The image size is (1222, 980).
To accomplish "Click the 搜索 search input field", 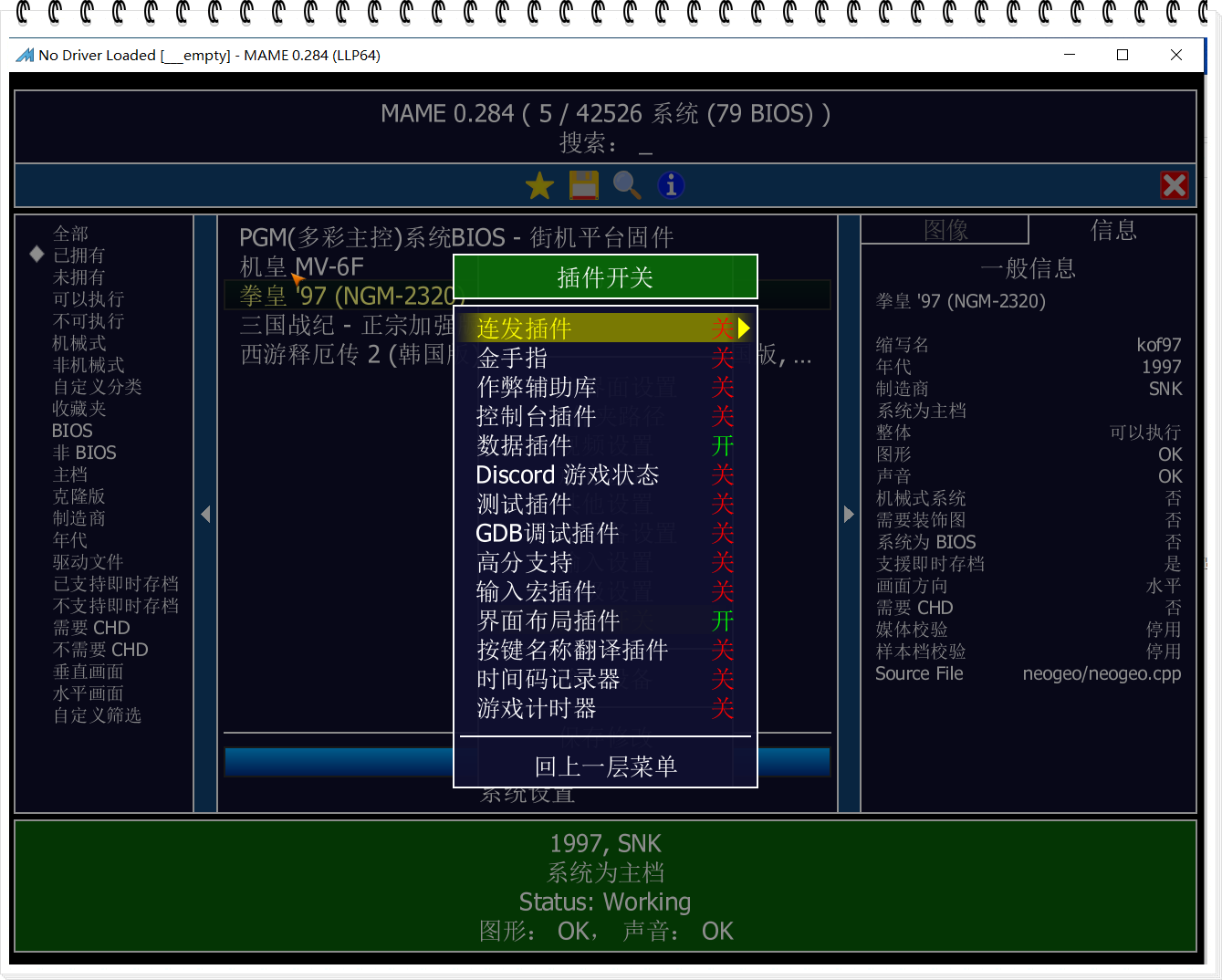I will [x=644, y=144].
